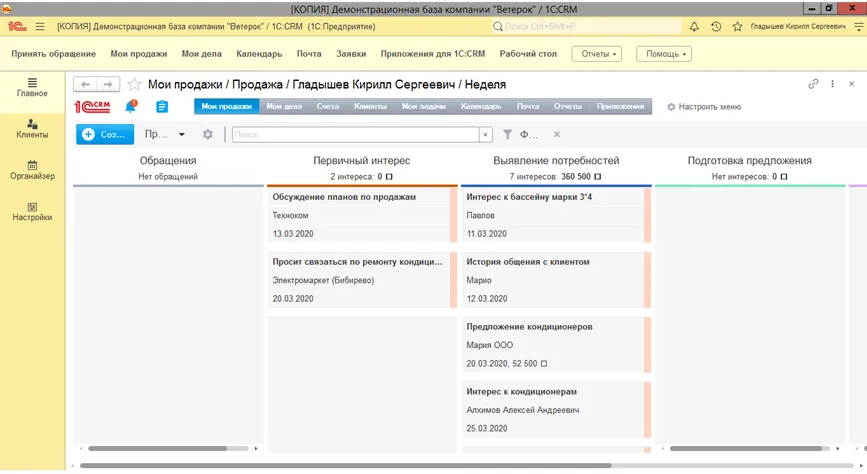Add page to favorites with star
Image resolution: width=867 pixels, height=474 pixels.
point(134,84)
